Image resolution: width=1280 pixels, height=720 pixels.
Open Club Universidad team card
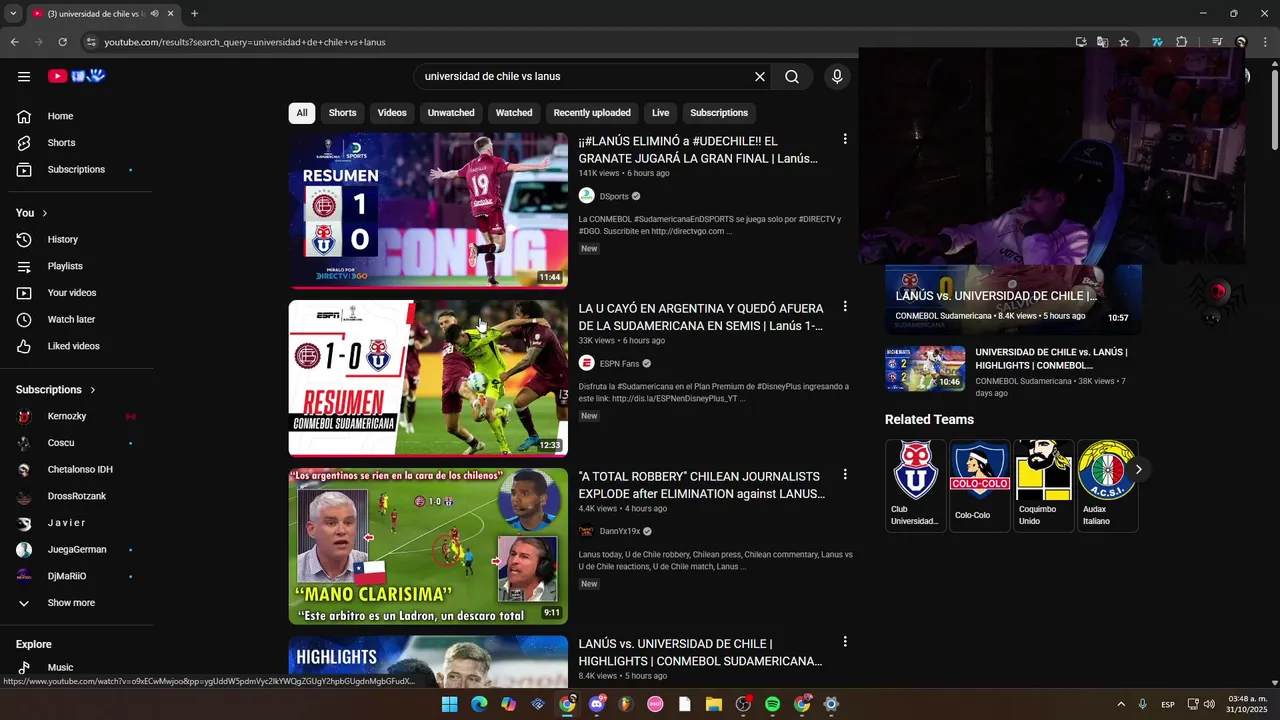click(x=915, y=486)
